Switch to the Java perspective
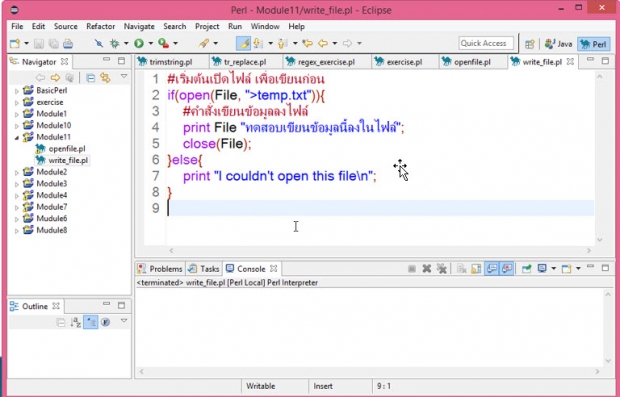The image size is (620, 397). pyautogui.click(x=559, y=44)
